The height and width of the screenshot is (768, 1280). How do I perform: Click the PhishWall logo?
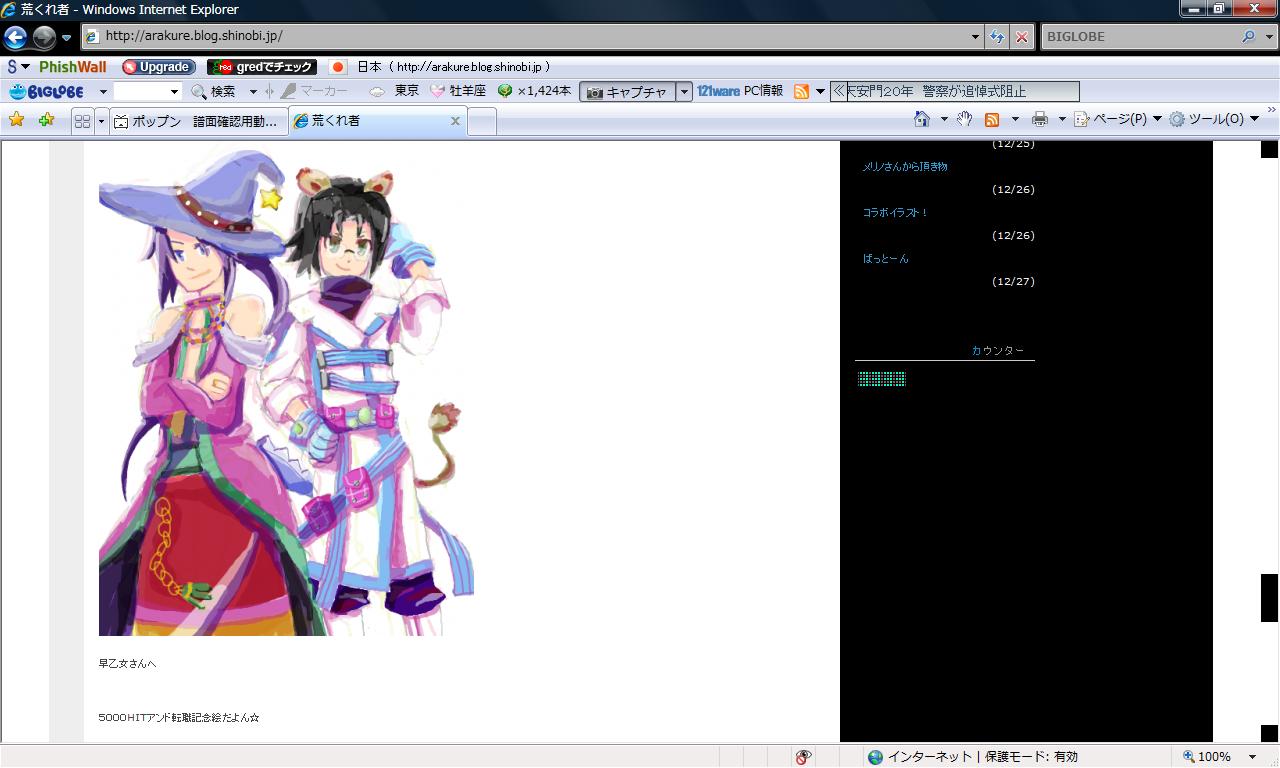[x=72, y=67]
